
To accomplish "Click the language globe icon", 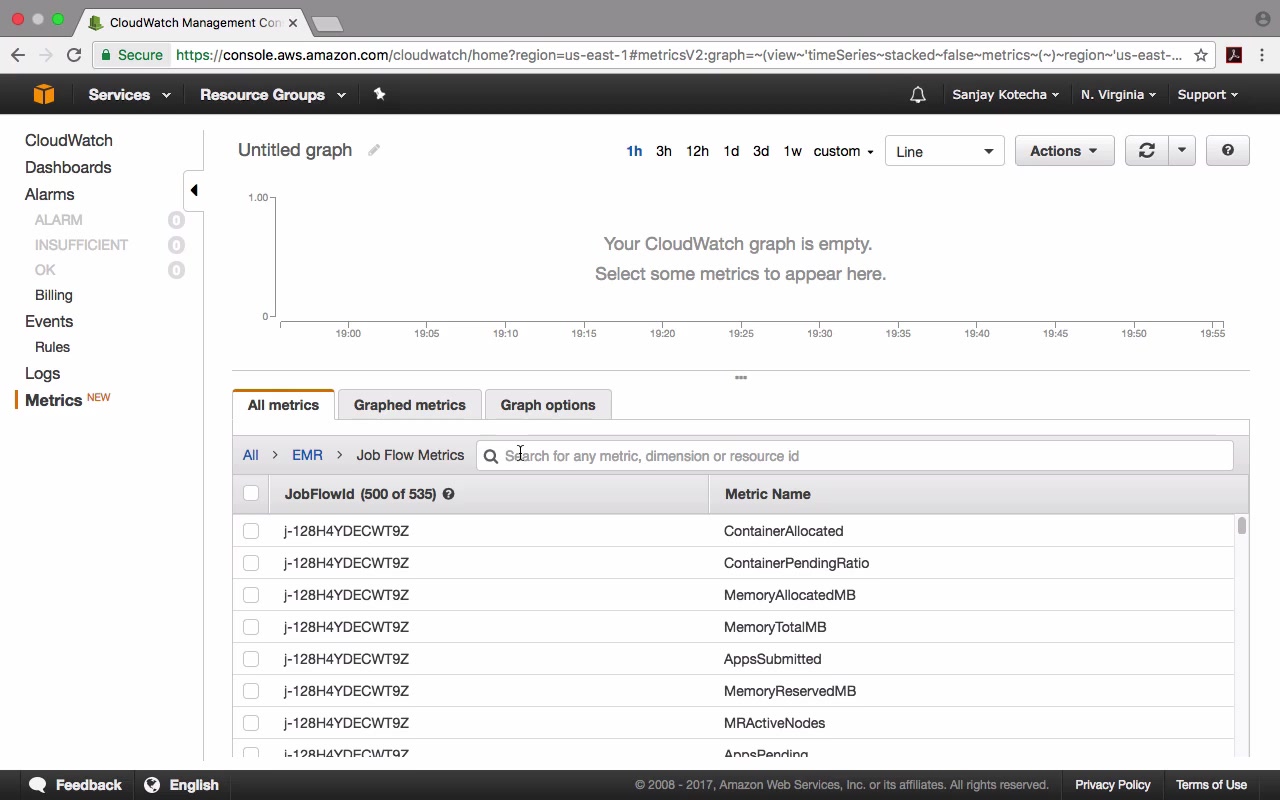I will (152, 785).
